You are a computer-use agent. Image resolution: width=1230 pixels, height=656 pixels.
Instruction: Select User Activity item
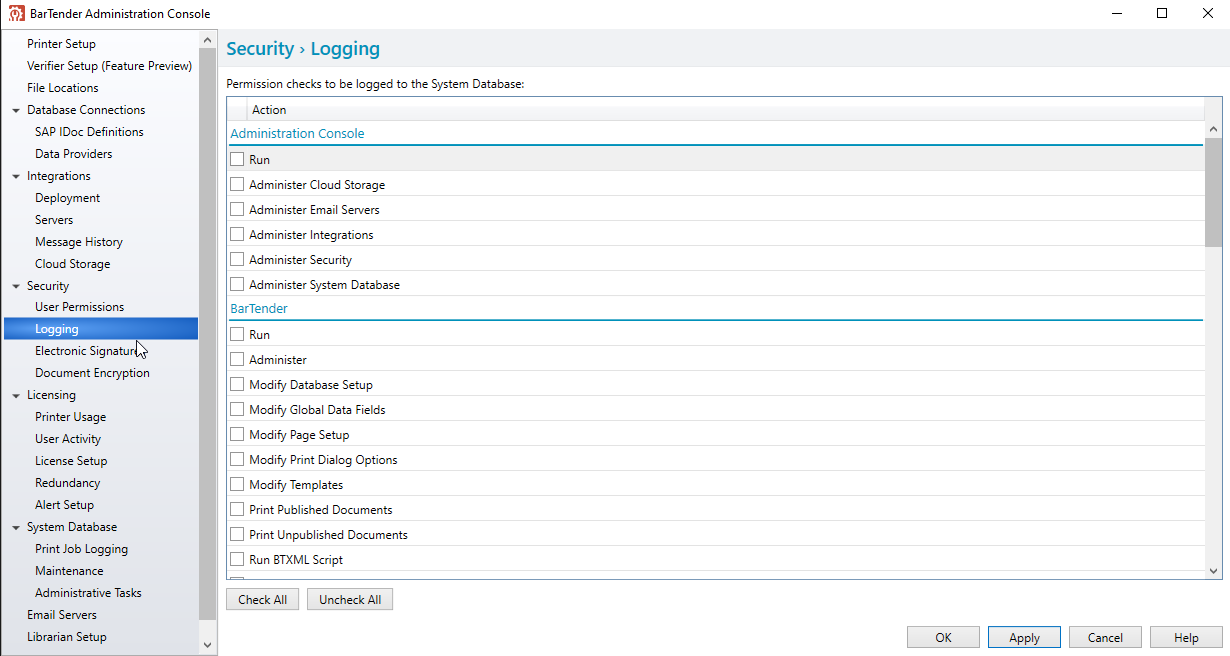pos(68,439)
